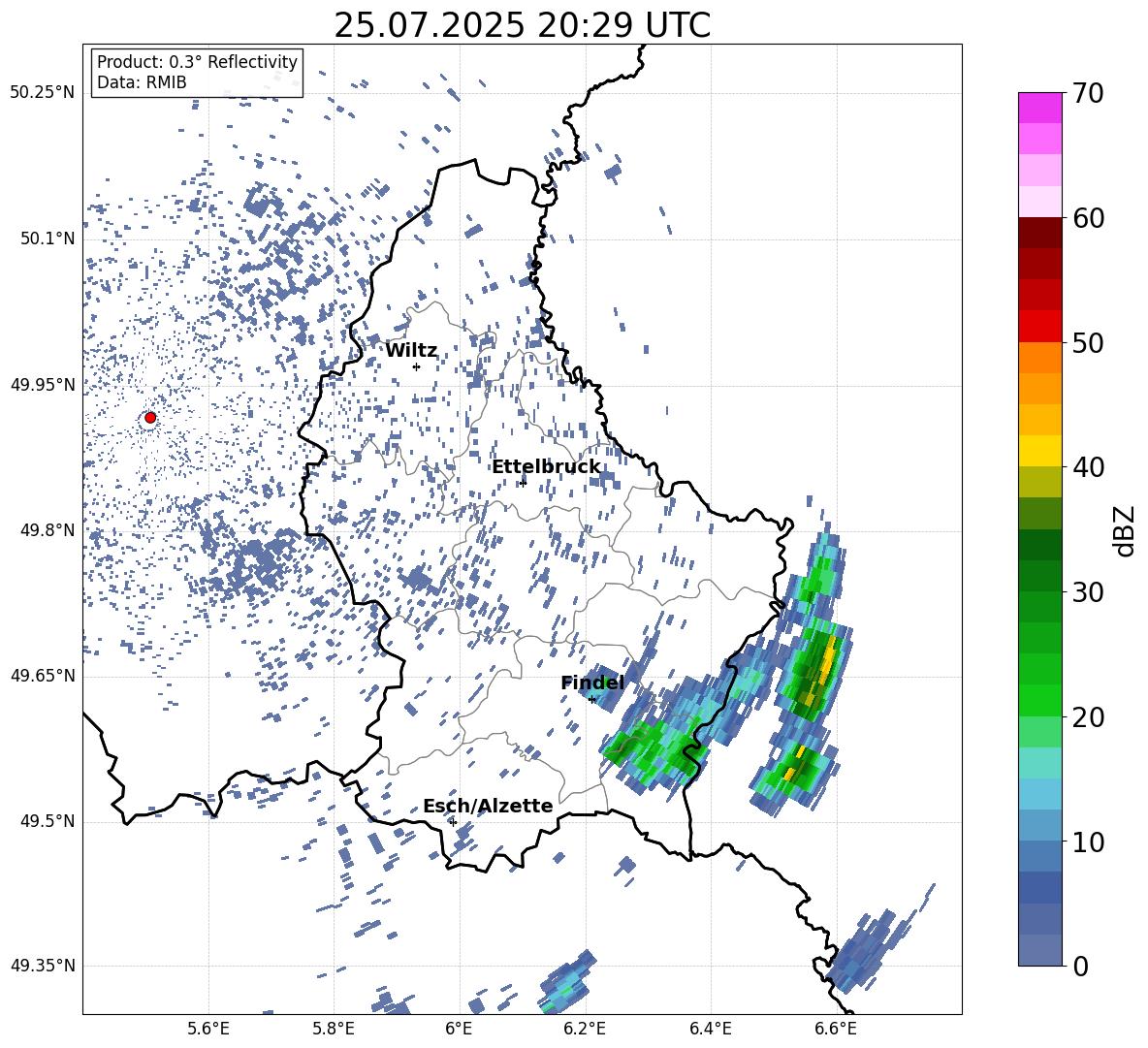Click the gray-blue colorbar segment at 0
Viewport: 1148px width, 1048px height.
pos(1039,950)
